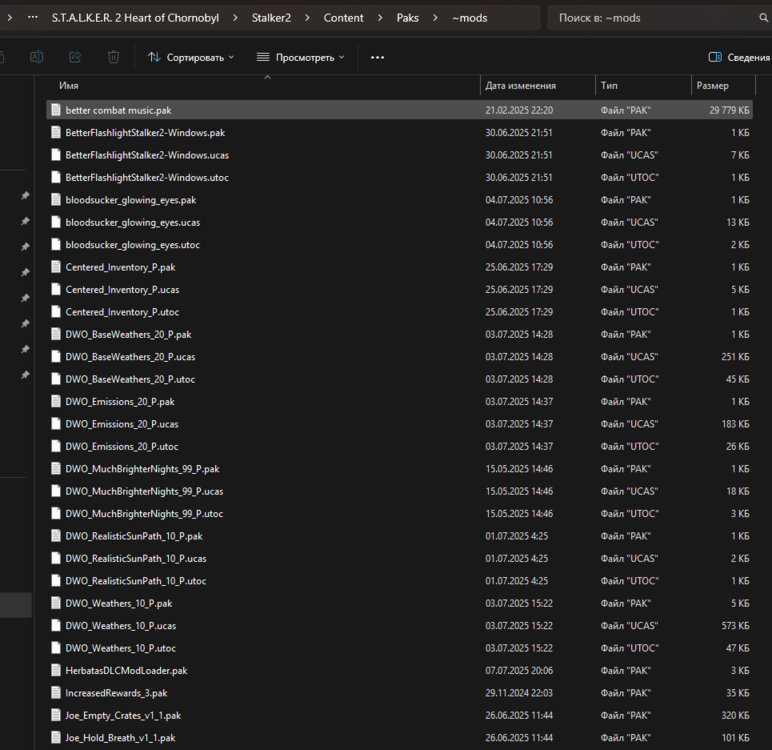Expand the chevron after Stalker2 in breadcrumb
772x750 pixels.
[307, 18]
